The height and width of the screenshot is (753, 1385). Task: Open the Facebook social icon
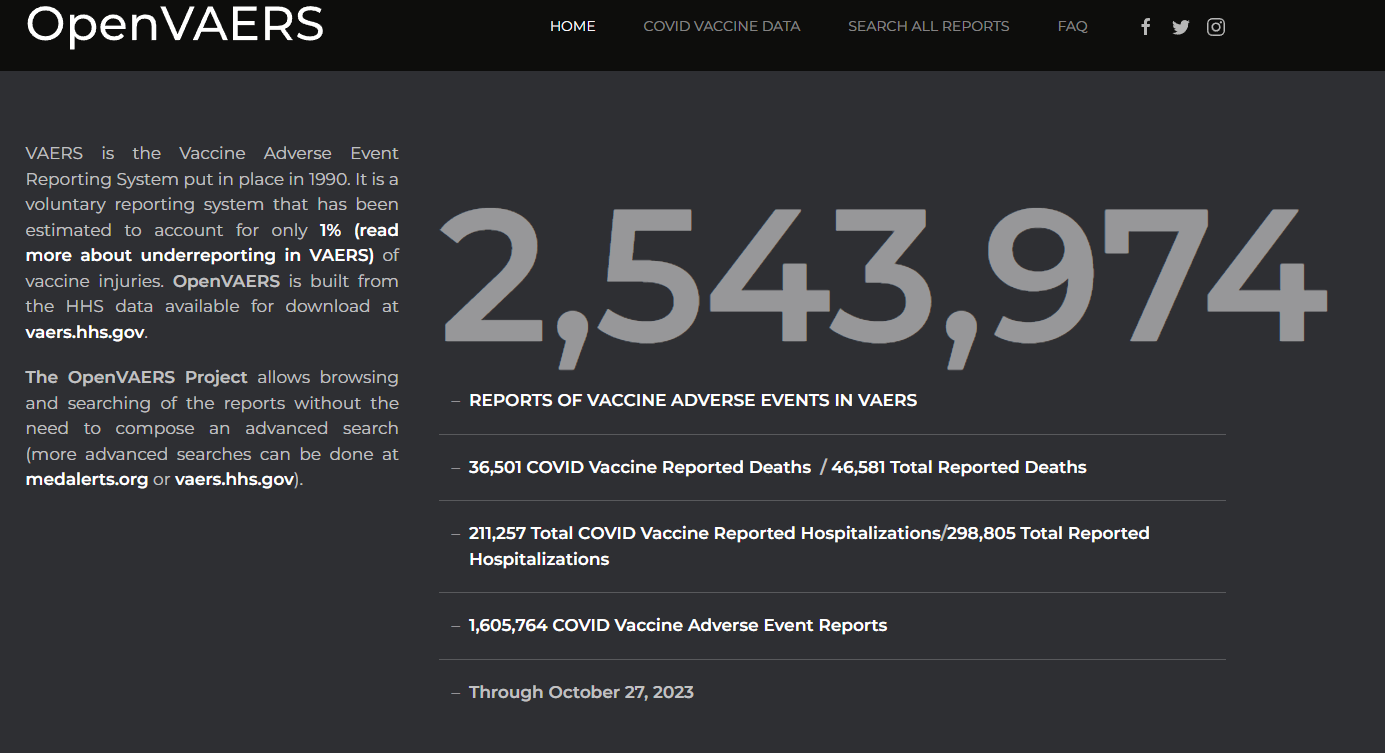pos(1146,27)
